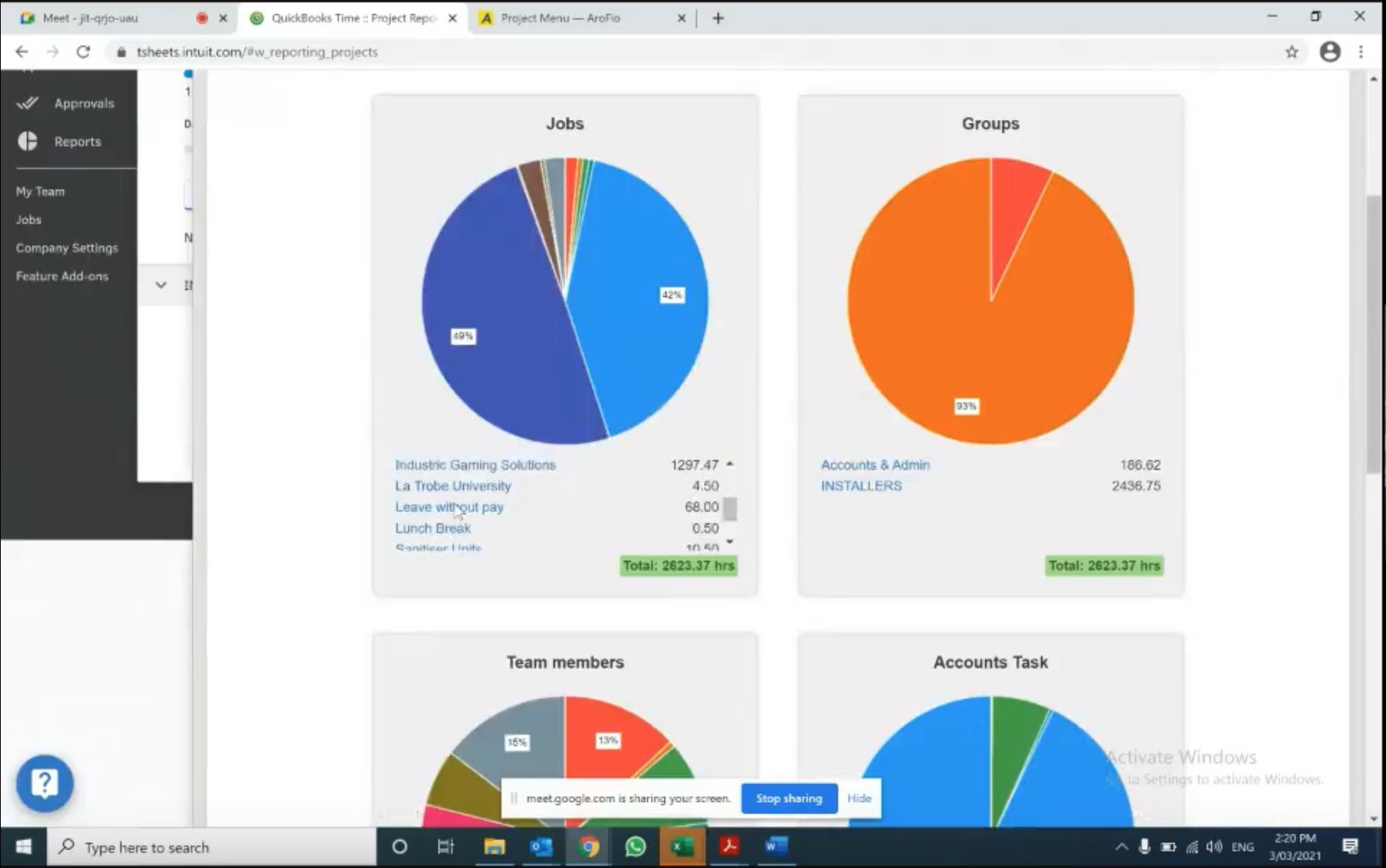Open the Windows Start menu

(x=23, y=847)
